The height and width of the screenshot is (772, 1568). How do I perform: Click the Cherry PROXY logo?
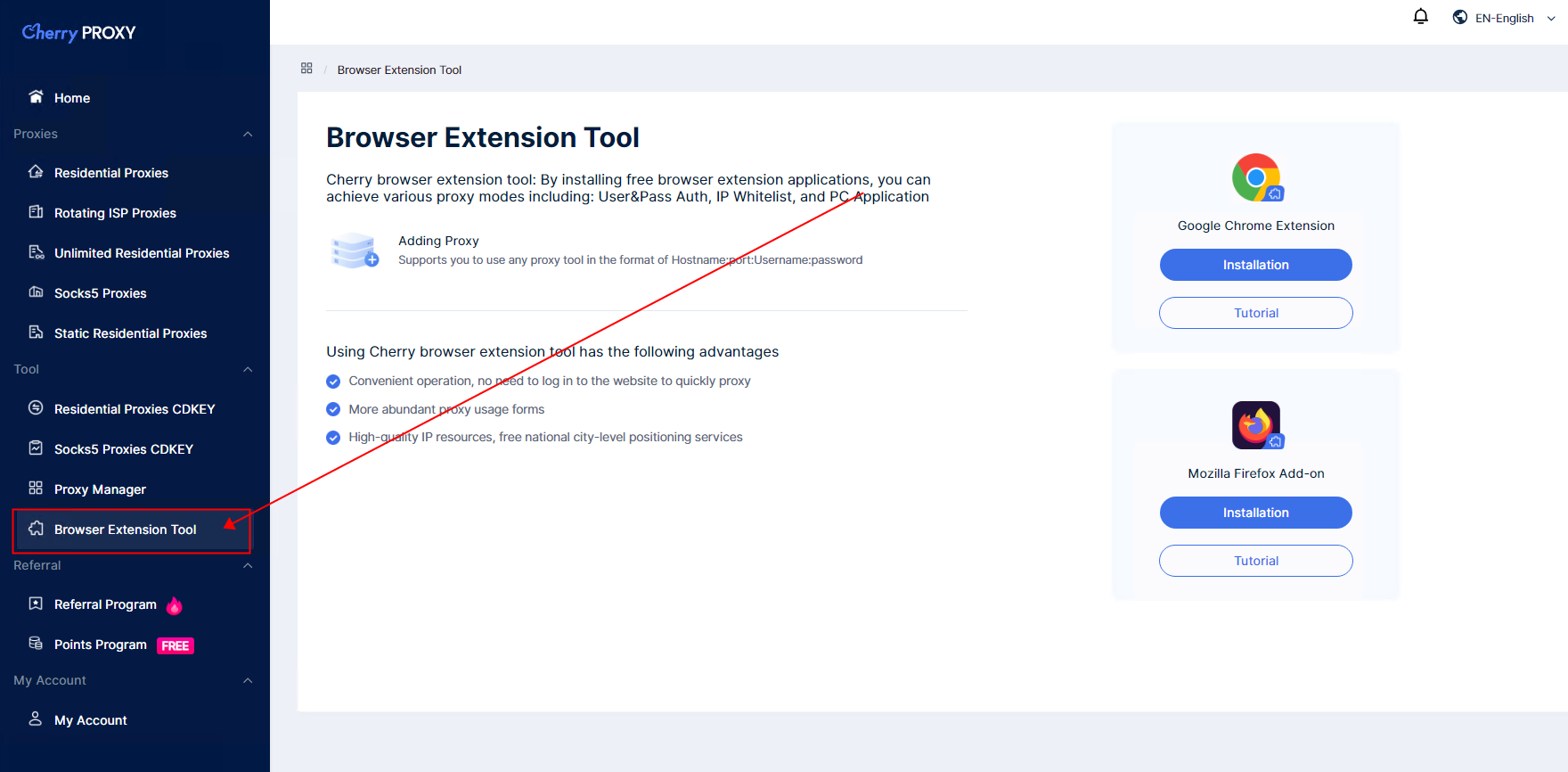(x=79, y=33)
